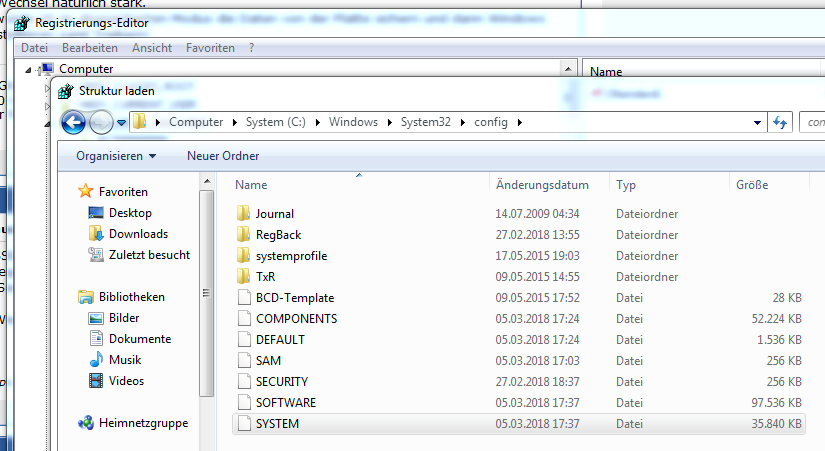Open Bearbeiten menu in Registrierungs-Editor
Screen dimensions: 825x451
[90, 48]
